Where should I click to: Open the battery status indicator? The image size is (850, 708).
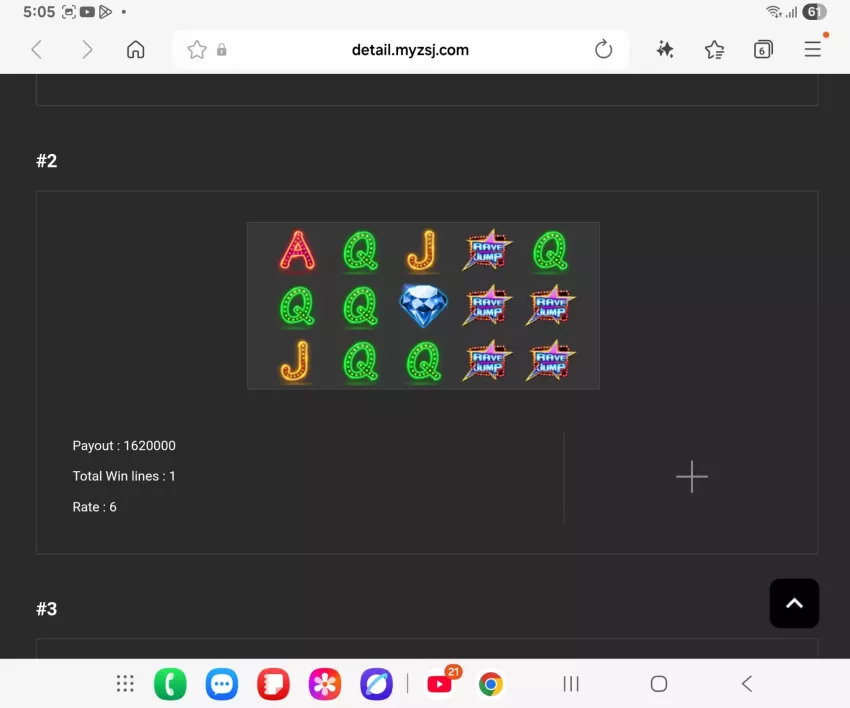click(x=814, y=11)
